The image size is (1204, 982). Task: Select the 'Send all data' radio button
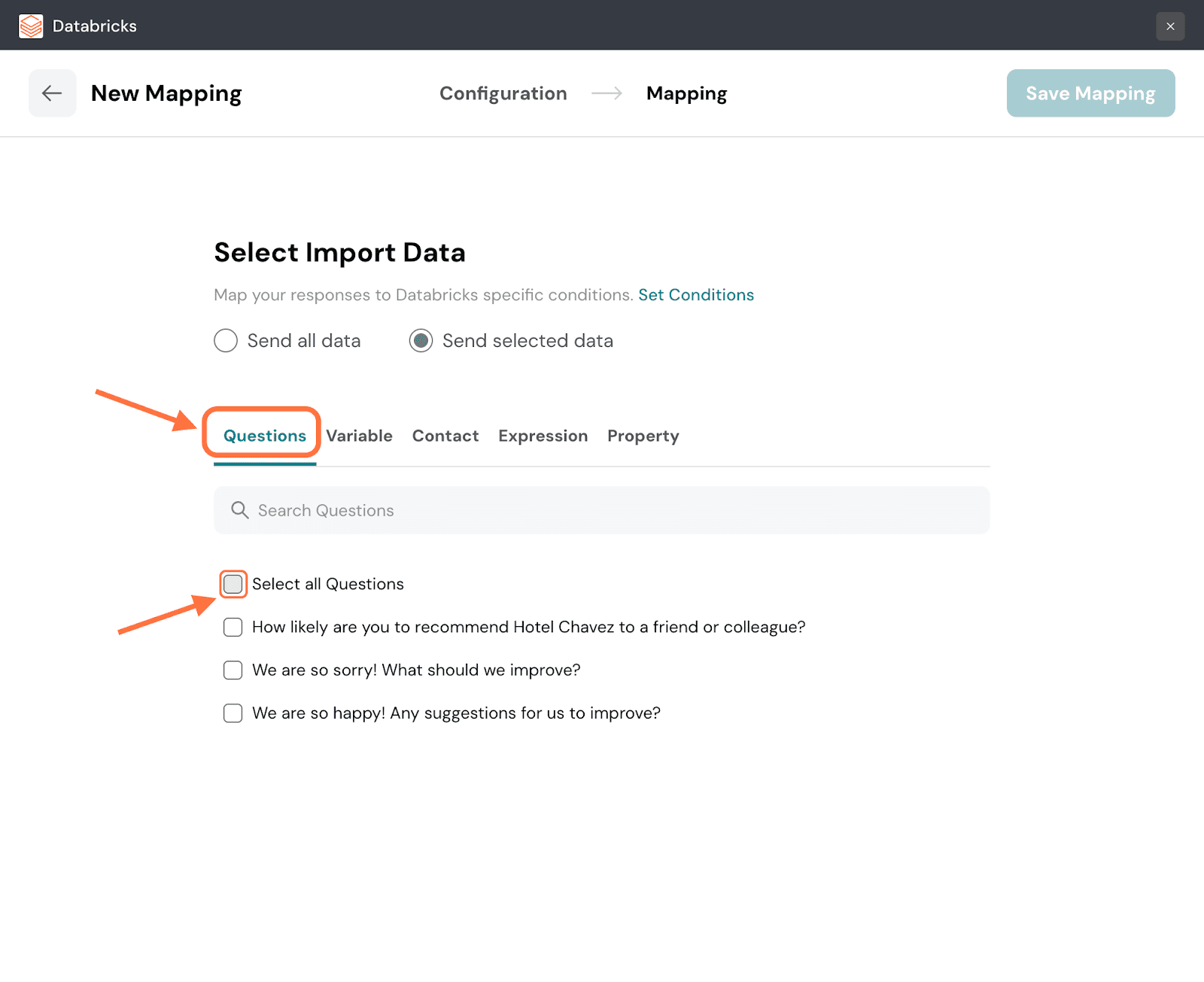[226, 341]
